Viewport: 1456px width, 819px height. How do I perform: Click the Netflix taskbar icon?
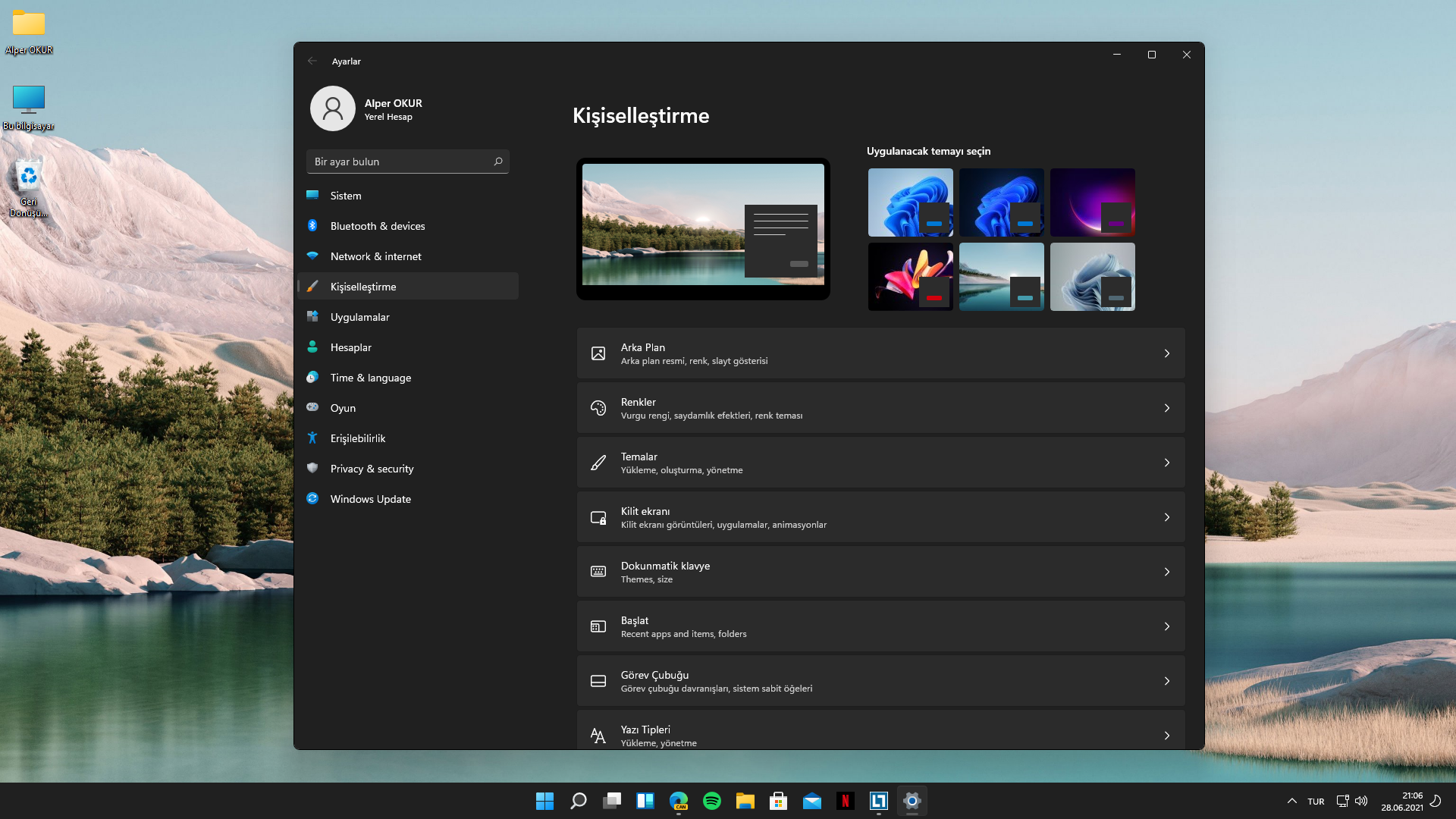[x=846, y=801]
